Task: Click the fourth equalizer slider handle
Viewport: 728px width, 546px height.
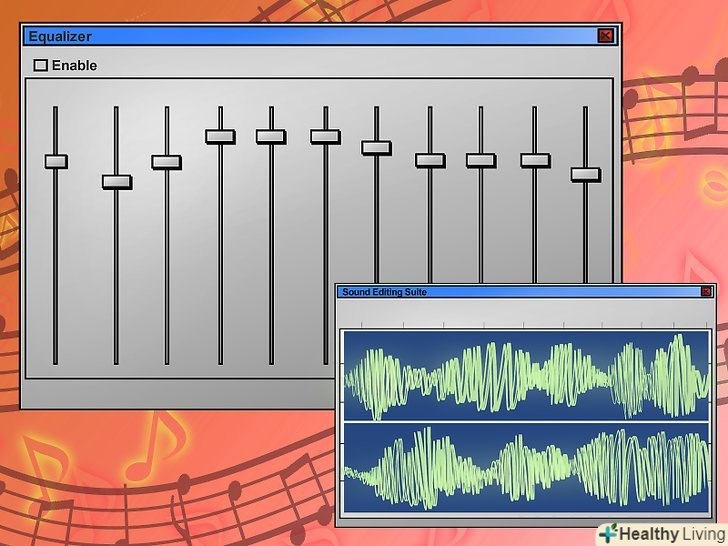Action: [x=220, y=136]
